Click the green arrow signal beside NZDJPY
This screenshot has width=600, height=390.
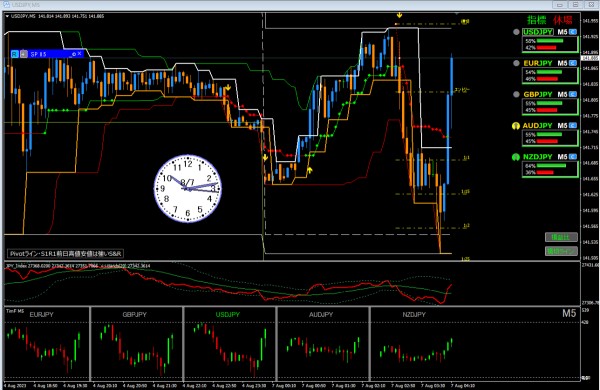[x=516, y=157]
